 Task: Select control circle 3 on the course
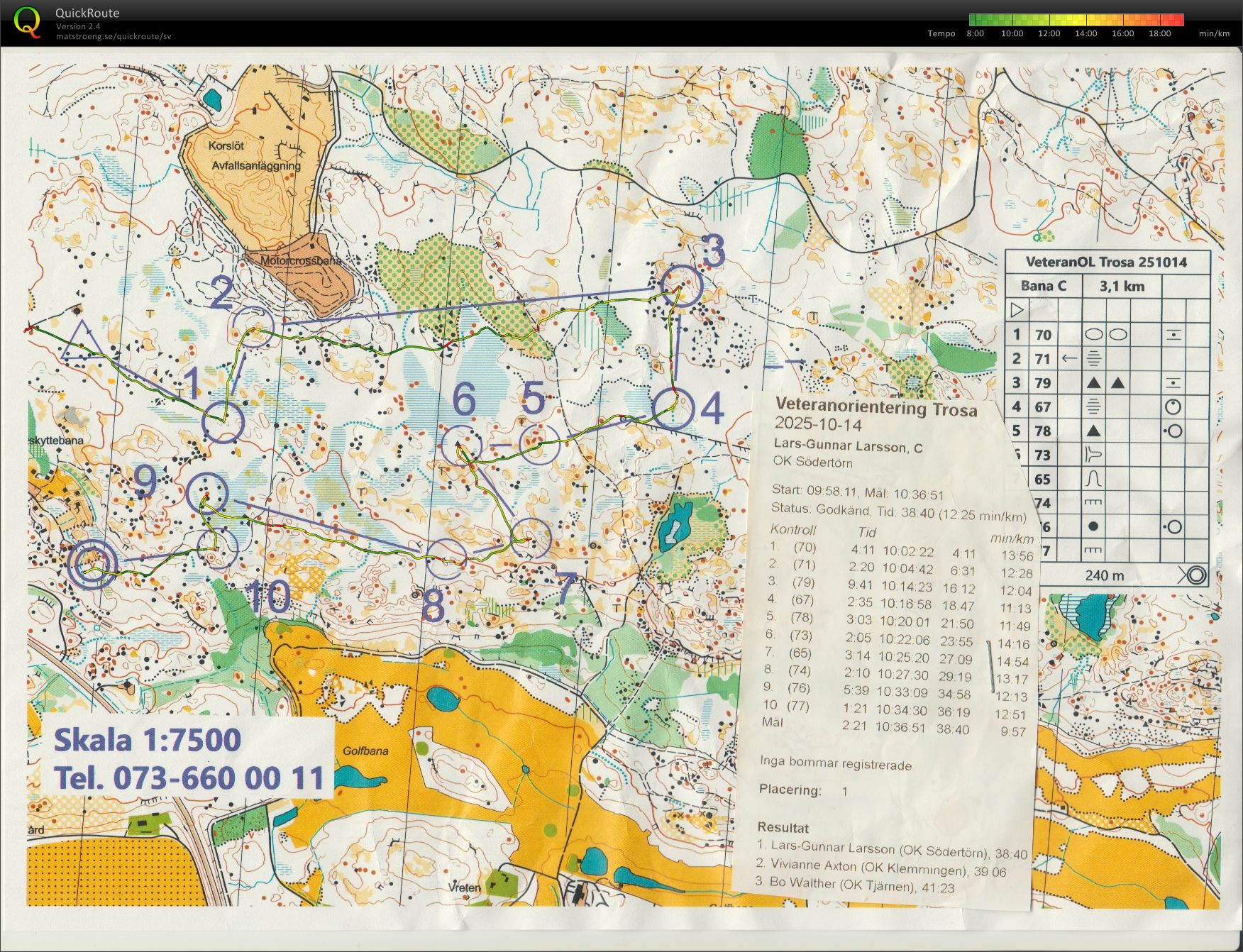coord(681,286)
